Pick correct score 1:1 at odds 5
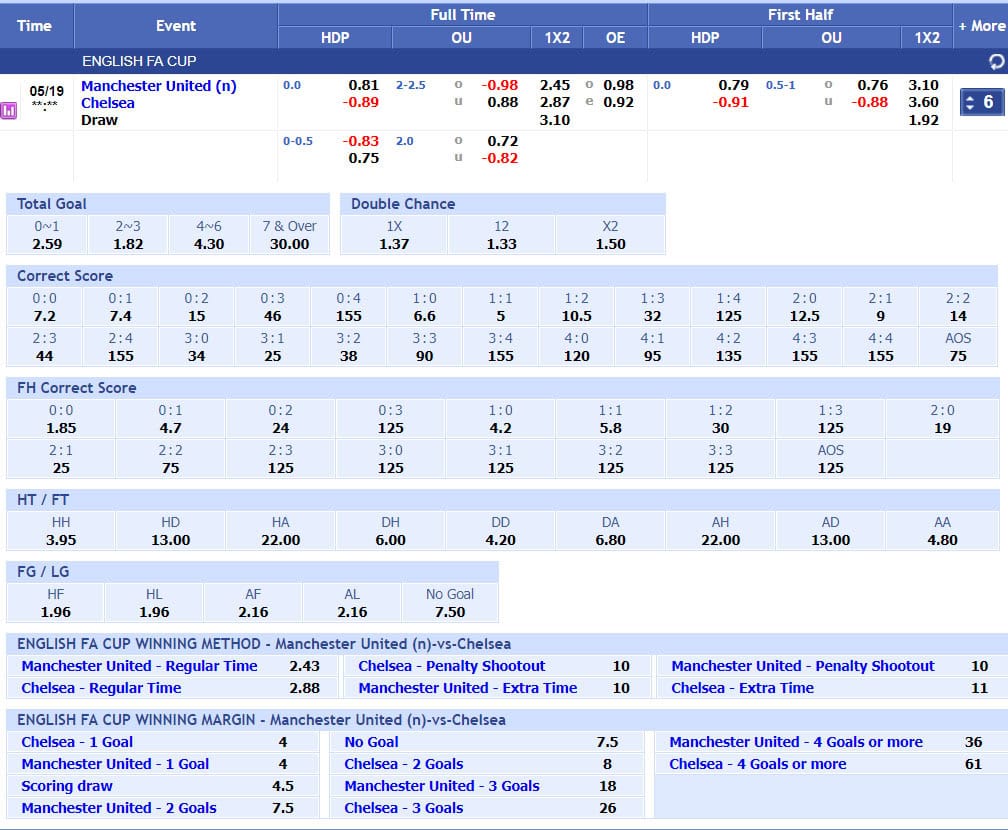 click(500, 316)
